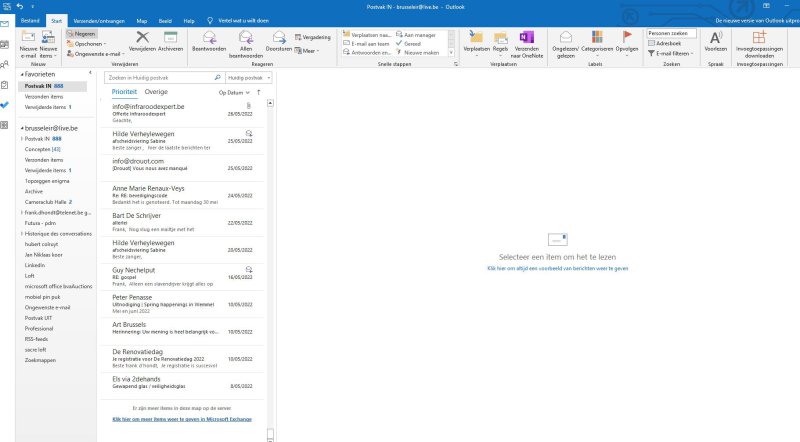The image size is (800, 442).
Task: Open the Bestand menu
Action: [30, 20]
